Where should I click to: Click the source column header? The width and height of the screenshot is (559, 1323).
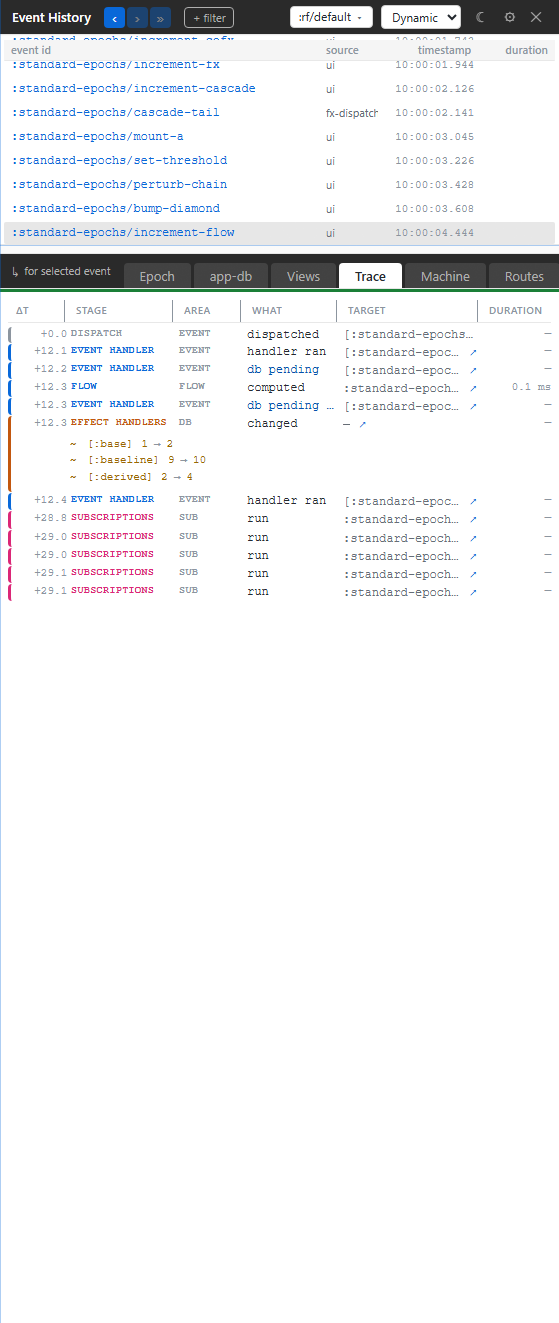click(342, 50)
